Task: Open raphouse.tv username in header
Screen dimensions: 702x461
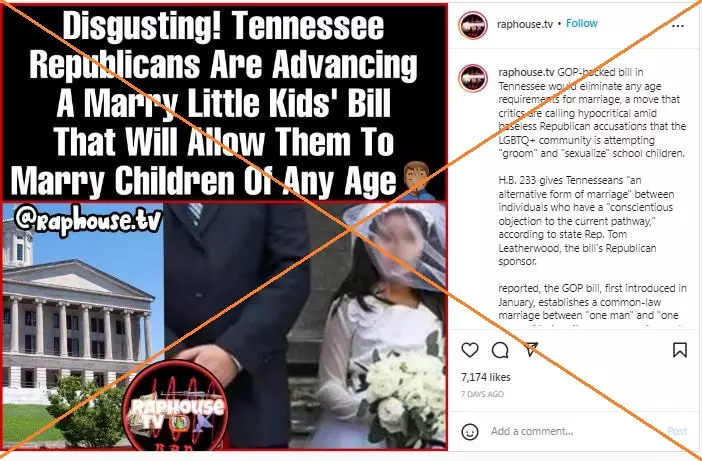Action: (525, 24)
